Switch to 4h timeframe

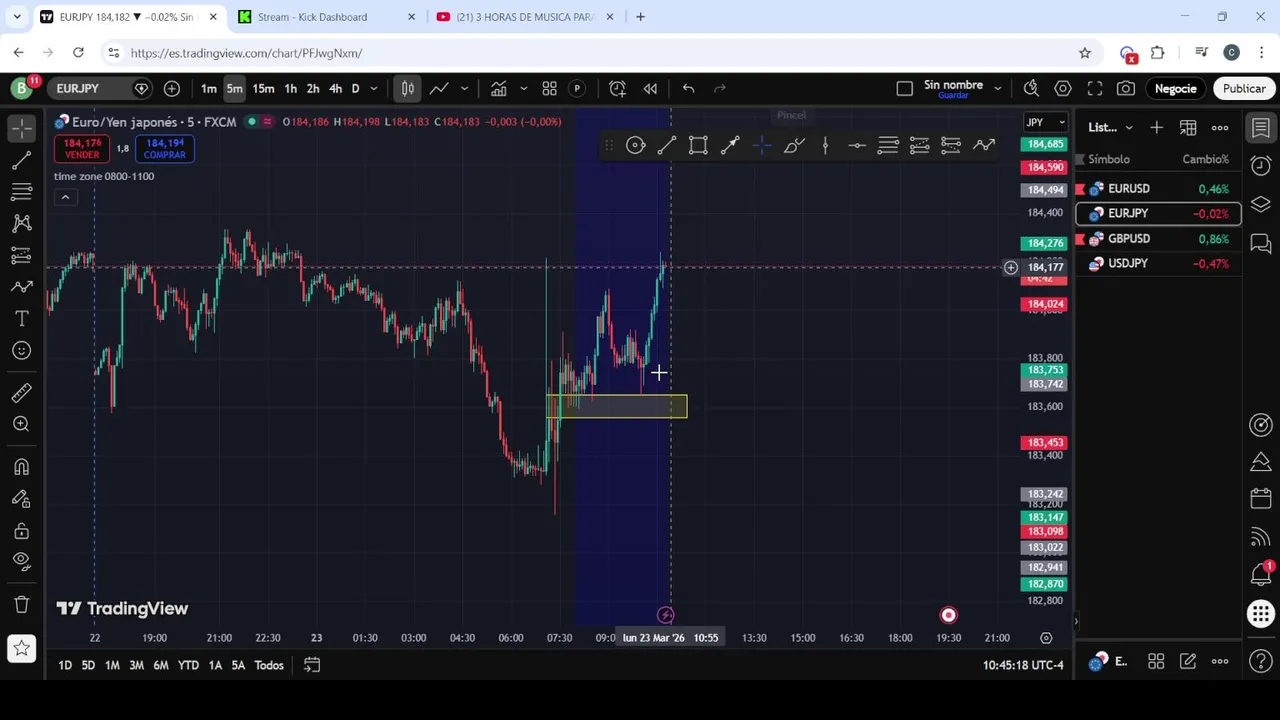[x=336, y=88]
